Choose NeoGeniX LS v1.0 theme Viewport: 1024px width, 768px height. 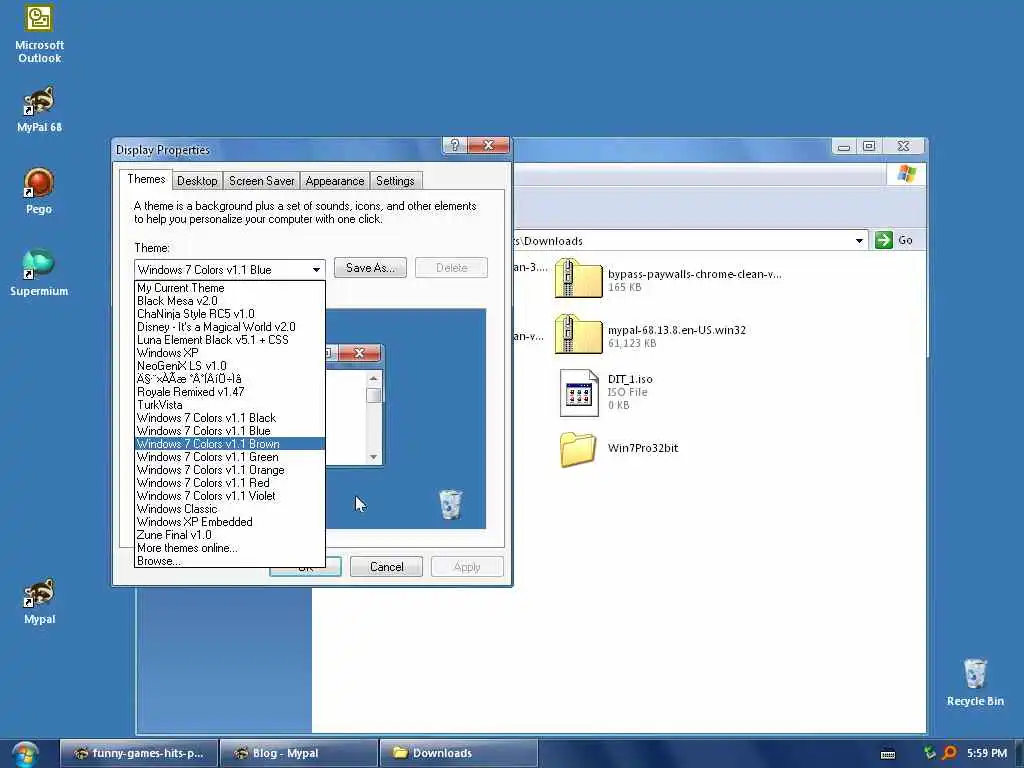point(229,366)
